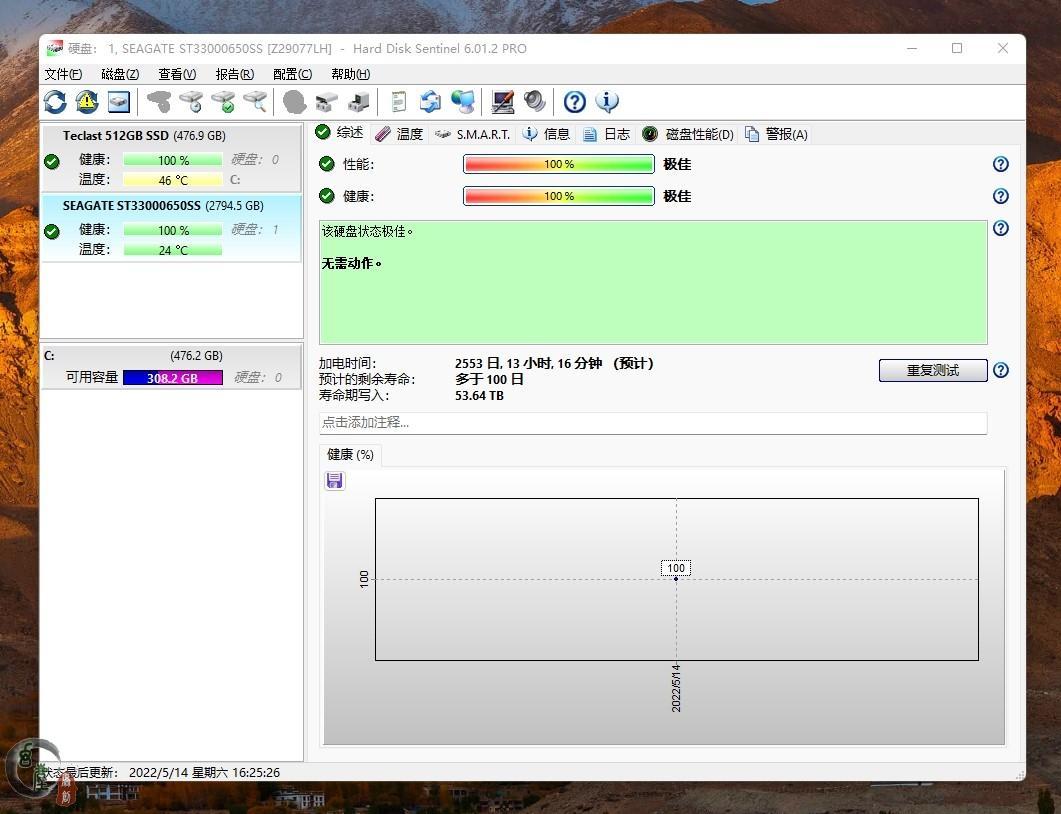Open the 磁盘性能 tab
1061x814 pixels.
pyautogui.click(x=689, y=134)
